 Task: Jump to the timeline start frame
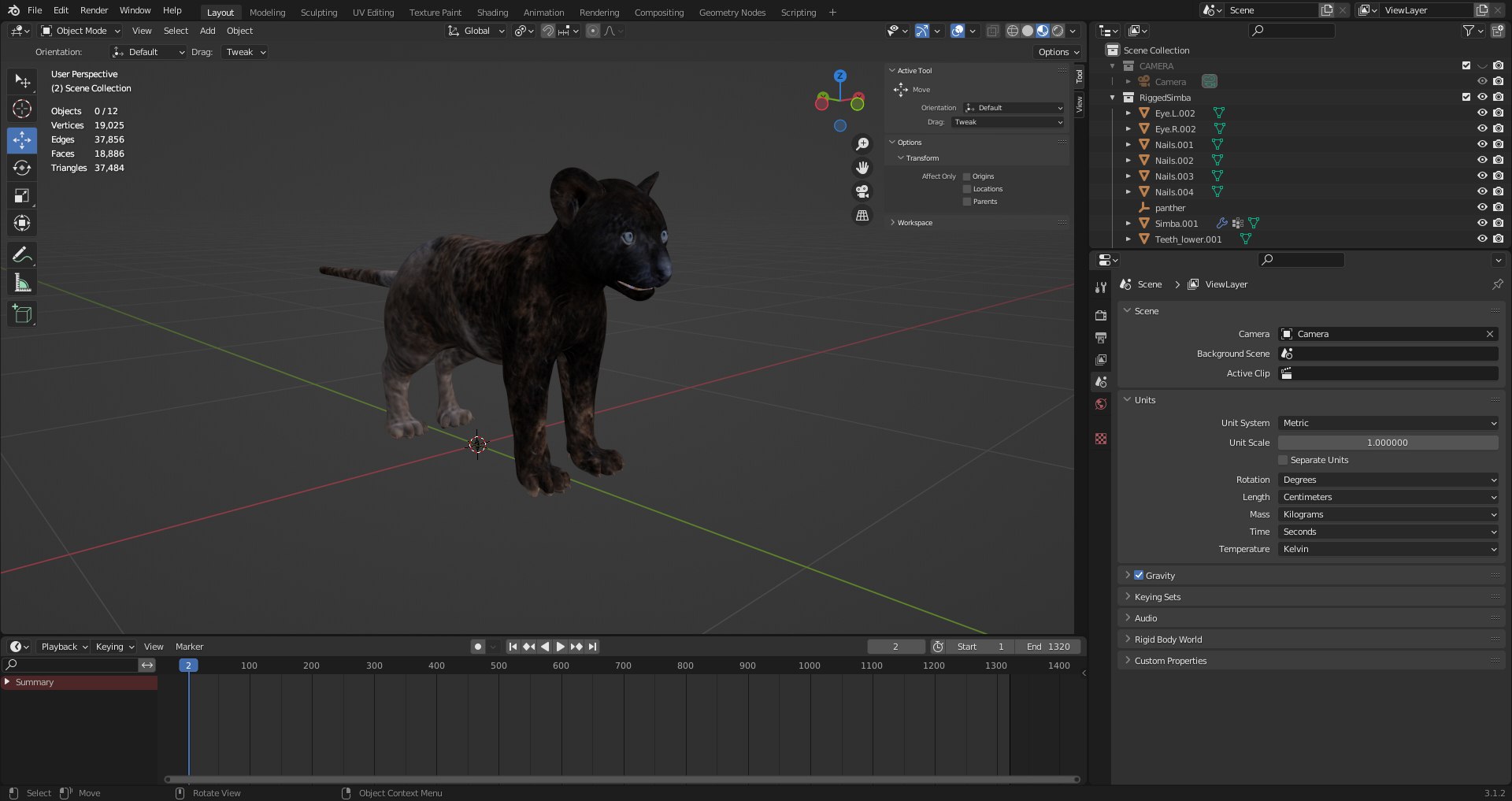(x=513, y=647)
